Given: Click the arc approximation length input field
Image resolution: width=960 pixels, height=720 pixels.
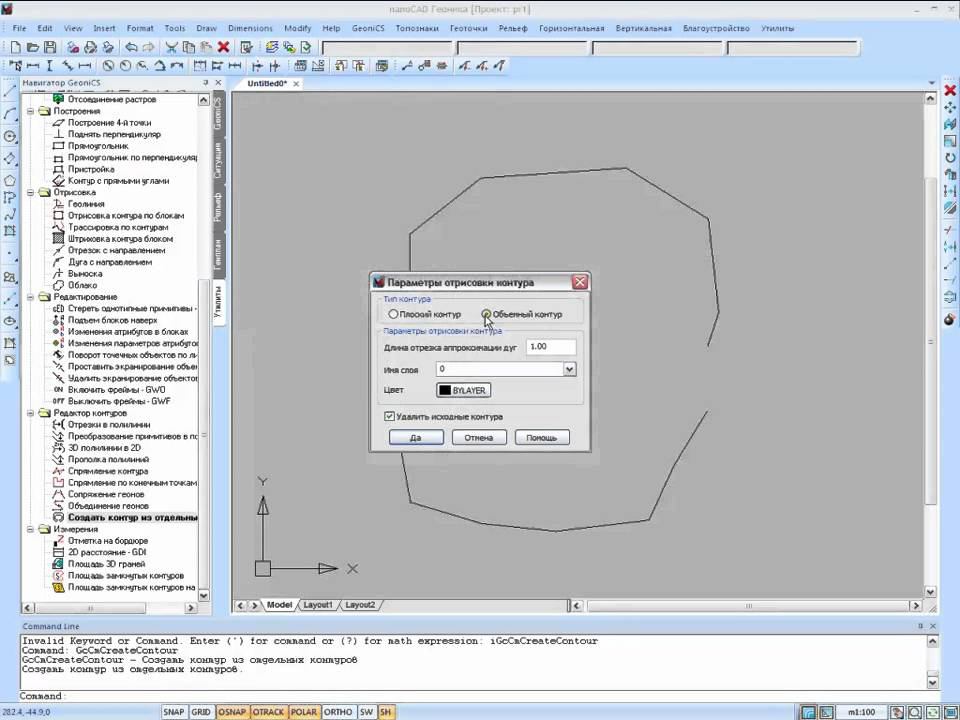Looking at the screenshot, I should (551, 346).
